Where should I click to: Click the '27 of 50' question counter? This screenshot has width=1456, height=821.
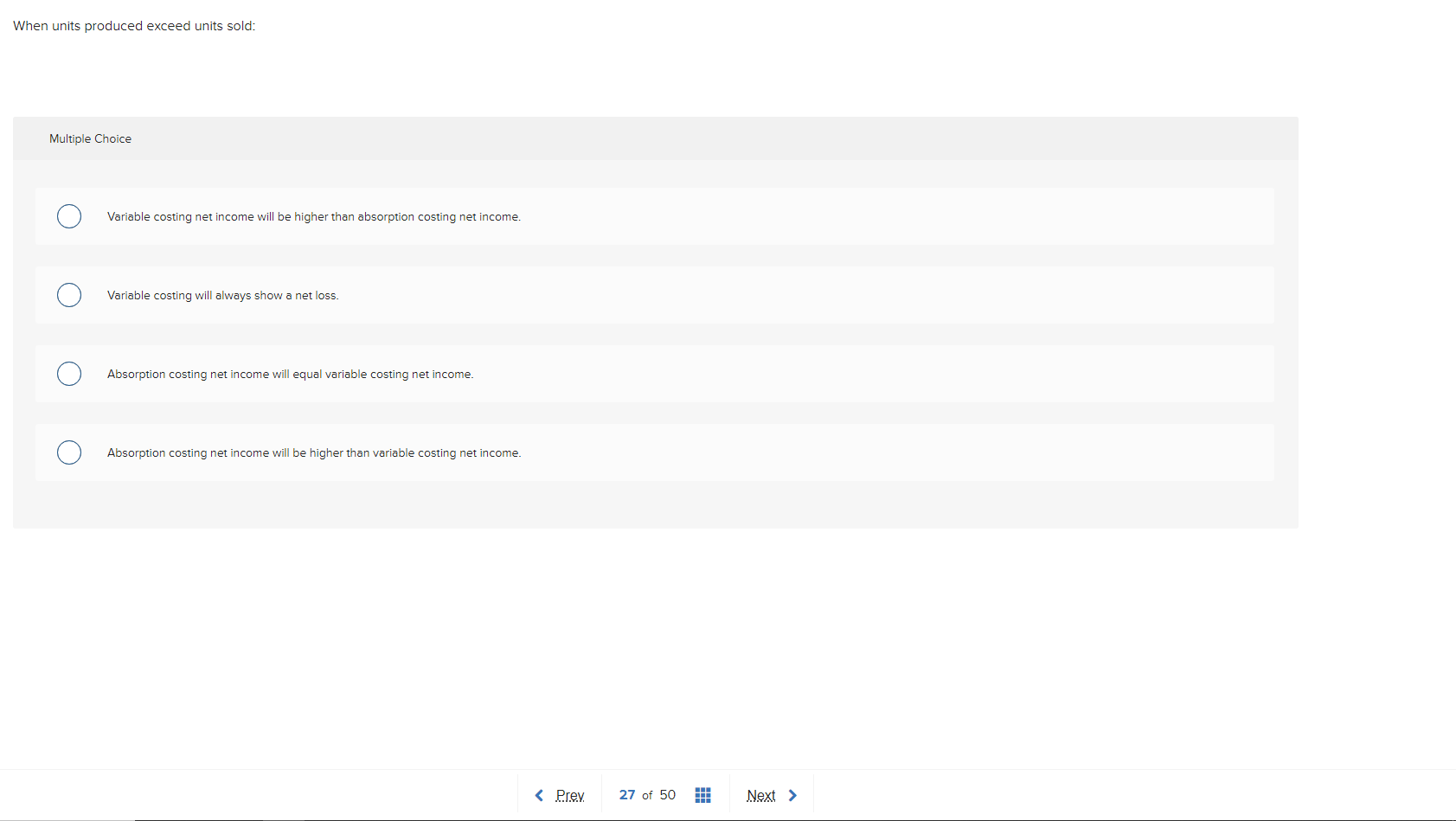pyautogui.click(x=647, y=795)
